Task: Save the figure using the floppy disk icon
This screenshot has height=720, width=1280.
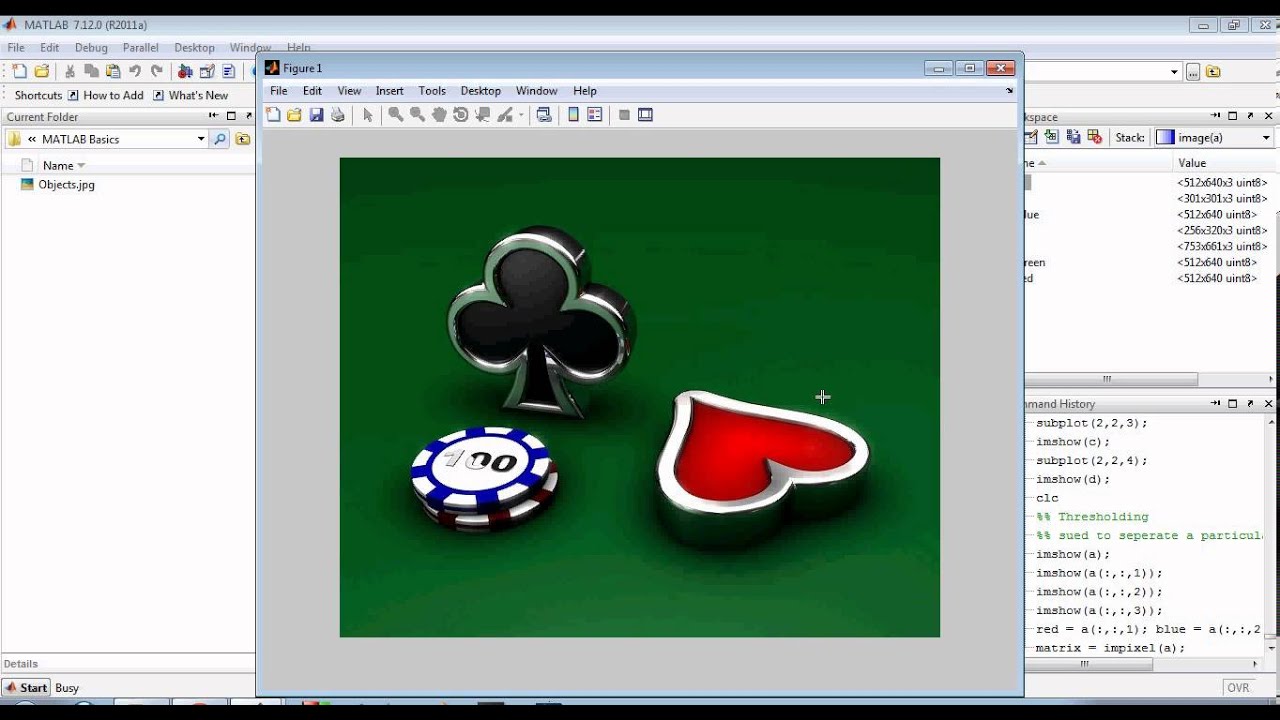Action: tap(316, 115)
